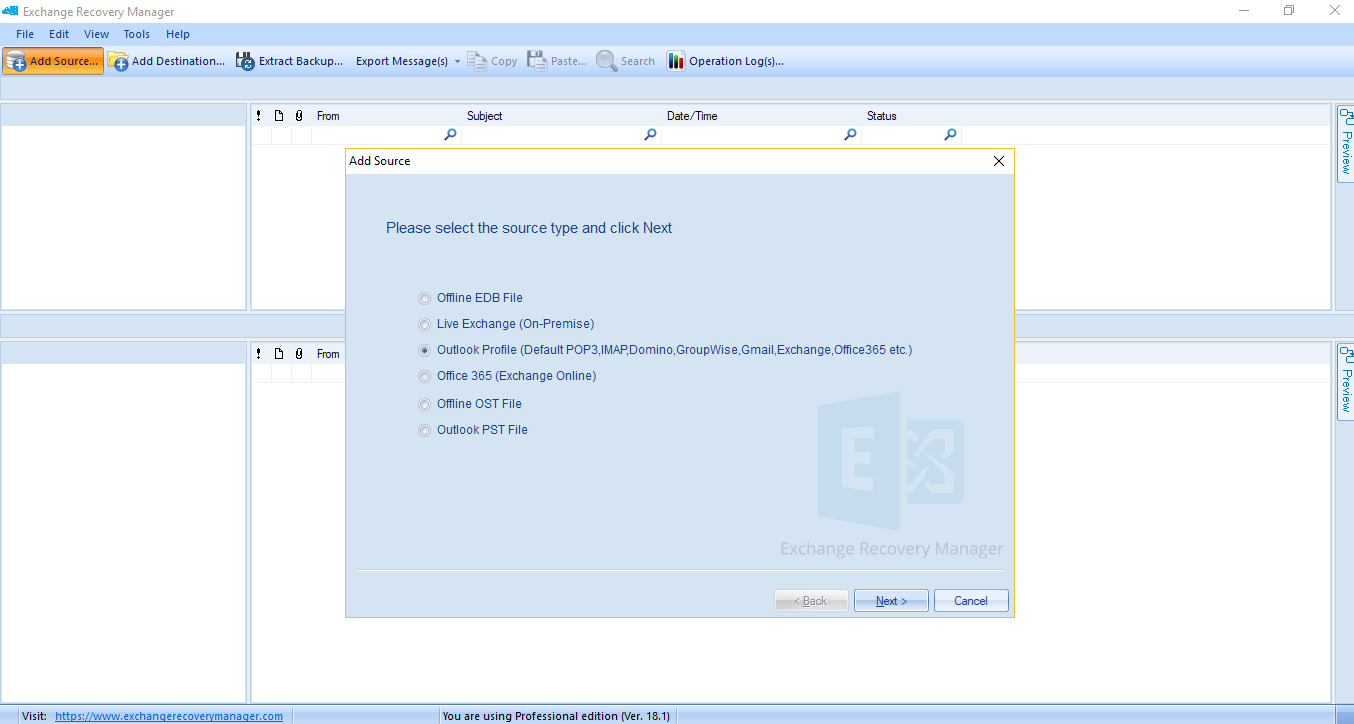The width and height of the screenshot is (1354, 724).
Task: Open the Help menu
Action: 178,34
